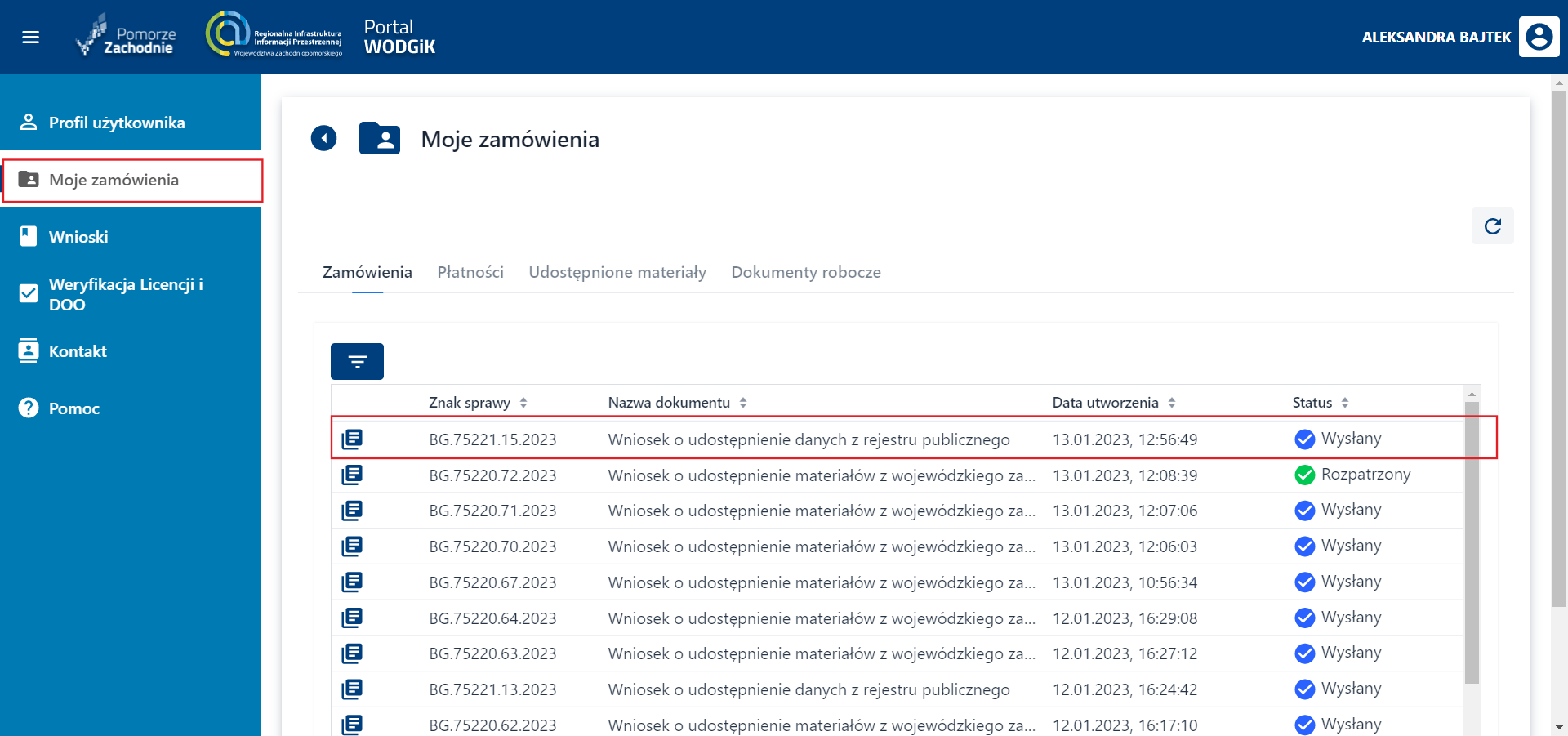Switch to the Płatności tab
This screenshot has height=736, width=1568.
click(x=470, y=272)
